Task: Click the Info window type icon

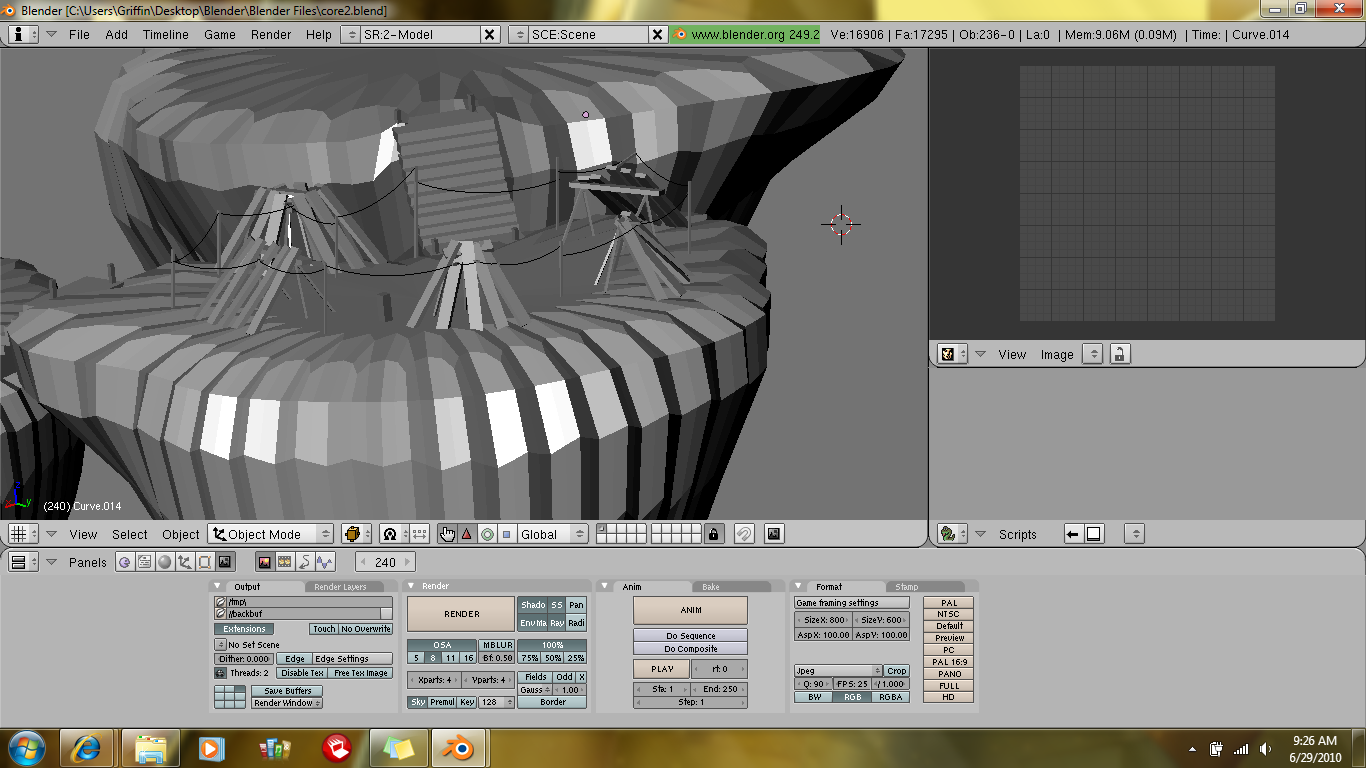Action: [x=23, y=34]
